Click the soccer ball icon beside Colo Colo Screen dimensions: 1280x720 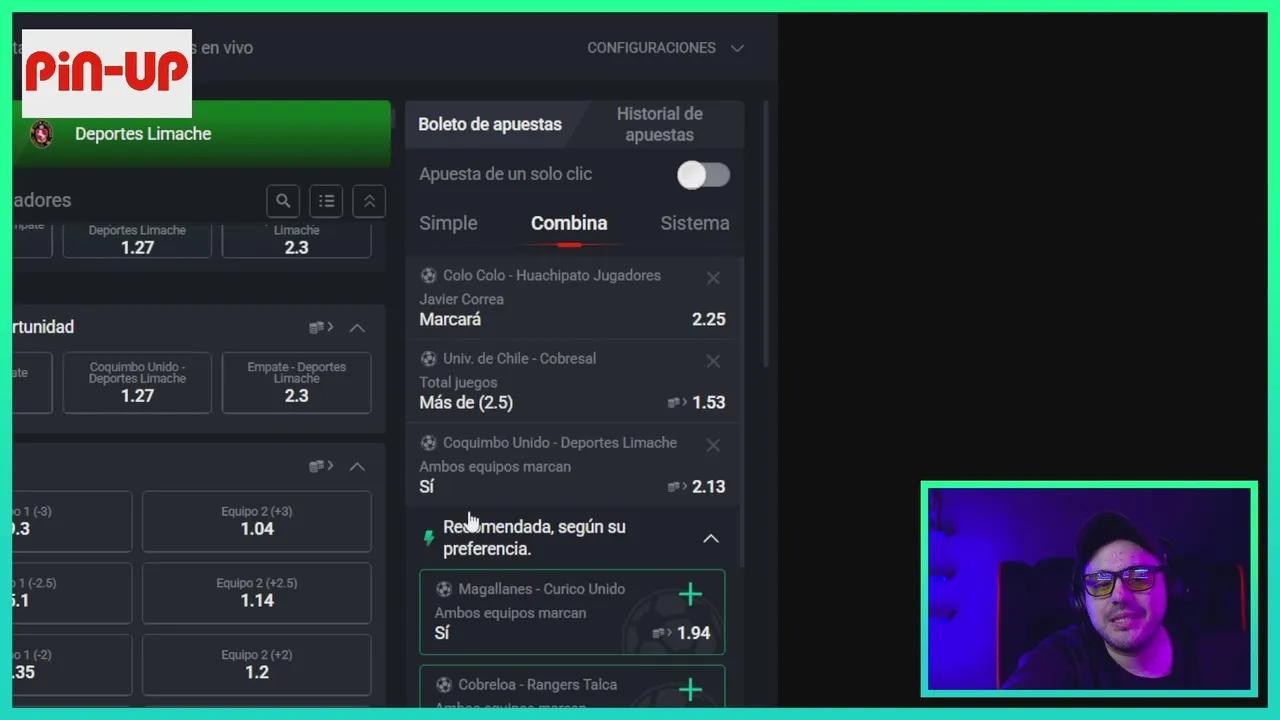(428, 276)
